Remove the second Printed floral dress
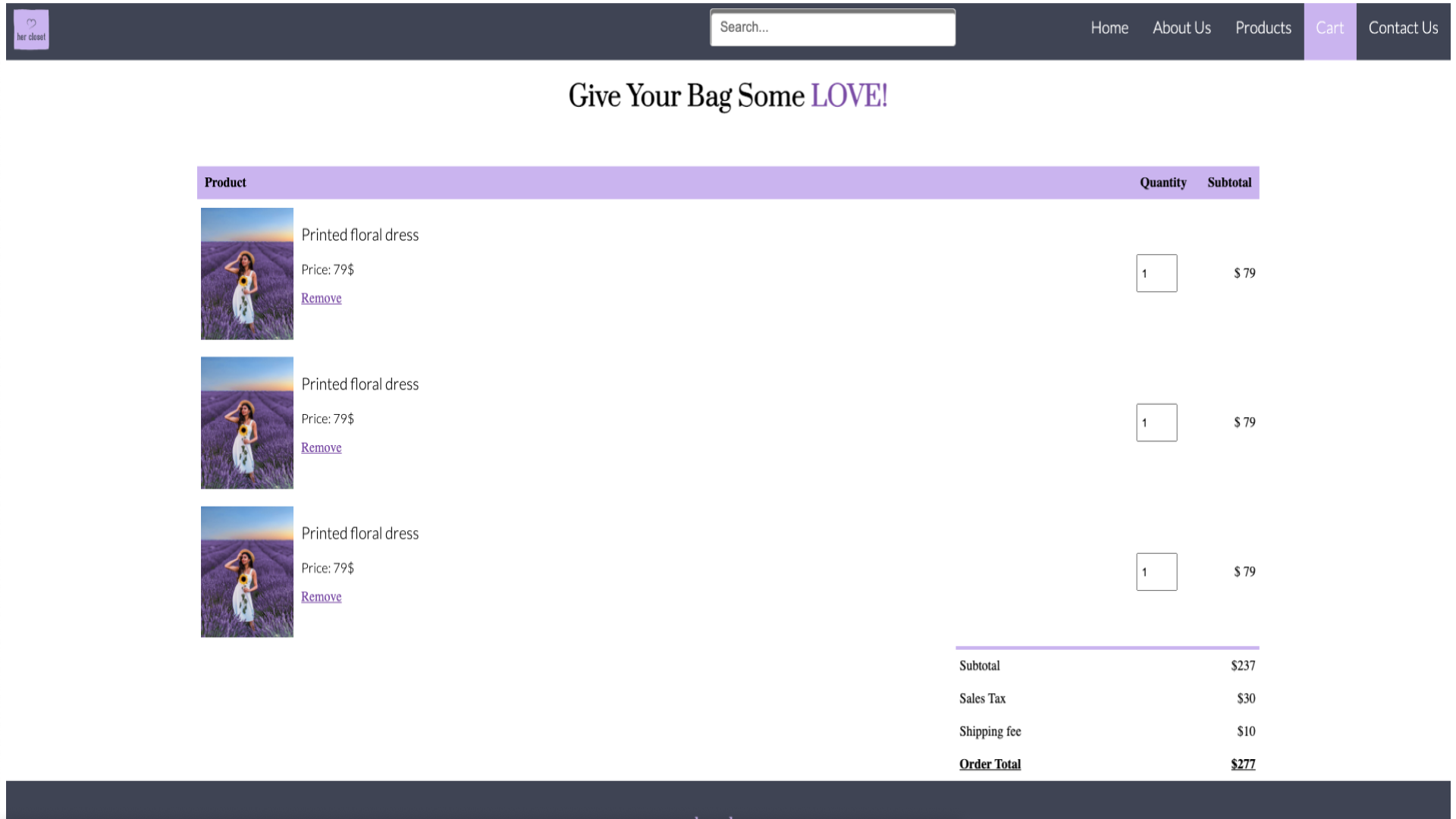This screenshot has height=819, width=1456. [x=321, y=447]
